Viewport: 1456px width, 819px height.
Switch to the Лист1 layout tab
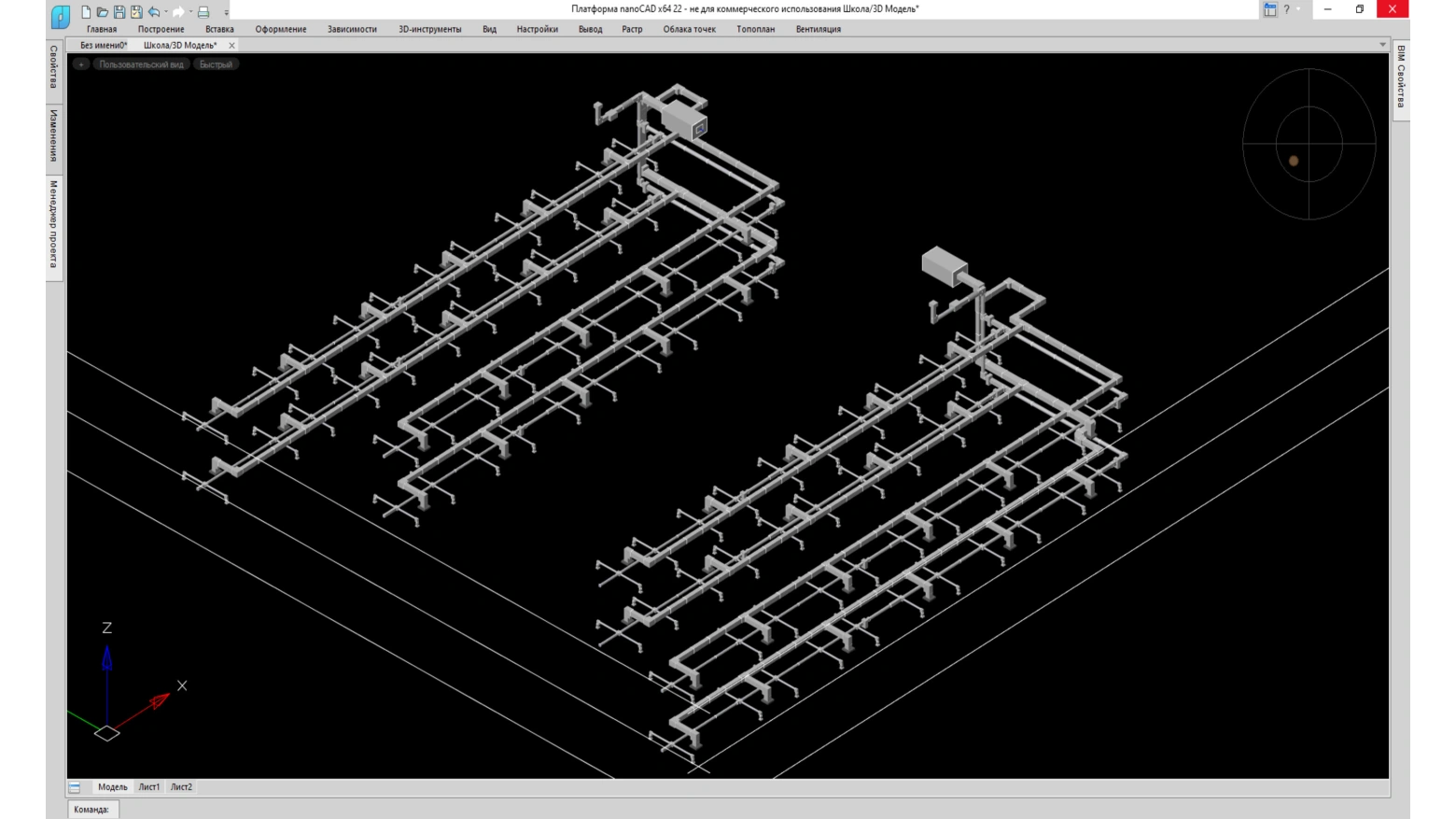pyautogui.click(x=149, y=787)
